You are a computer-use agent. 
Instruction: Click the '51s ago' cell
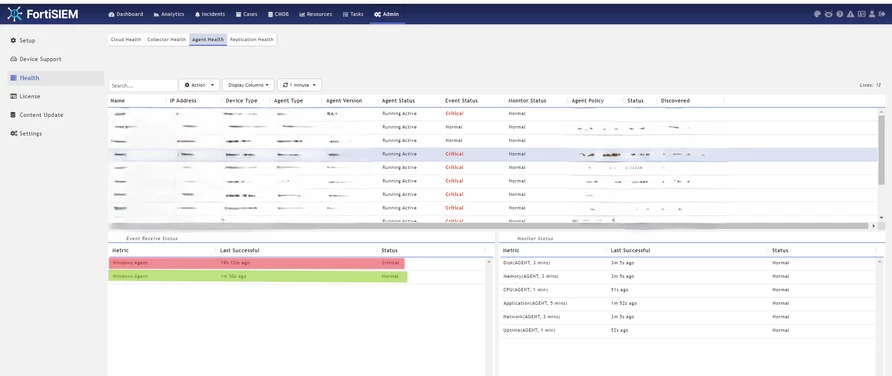[620, 290]
